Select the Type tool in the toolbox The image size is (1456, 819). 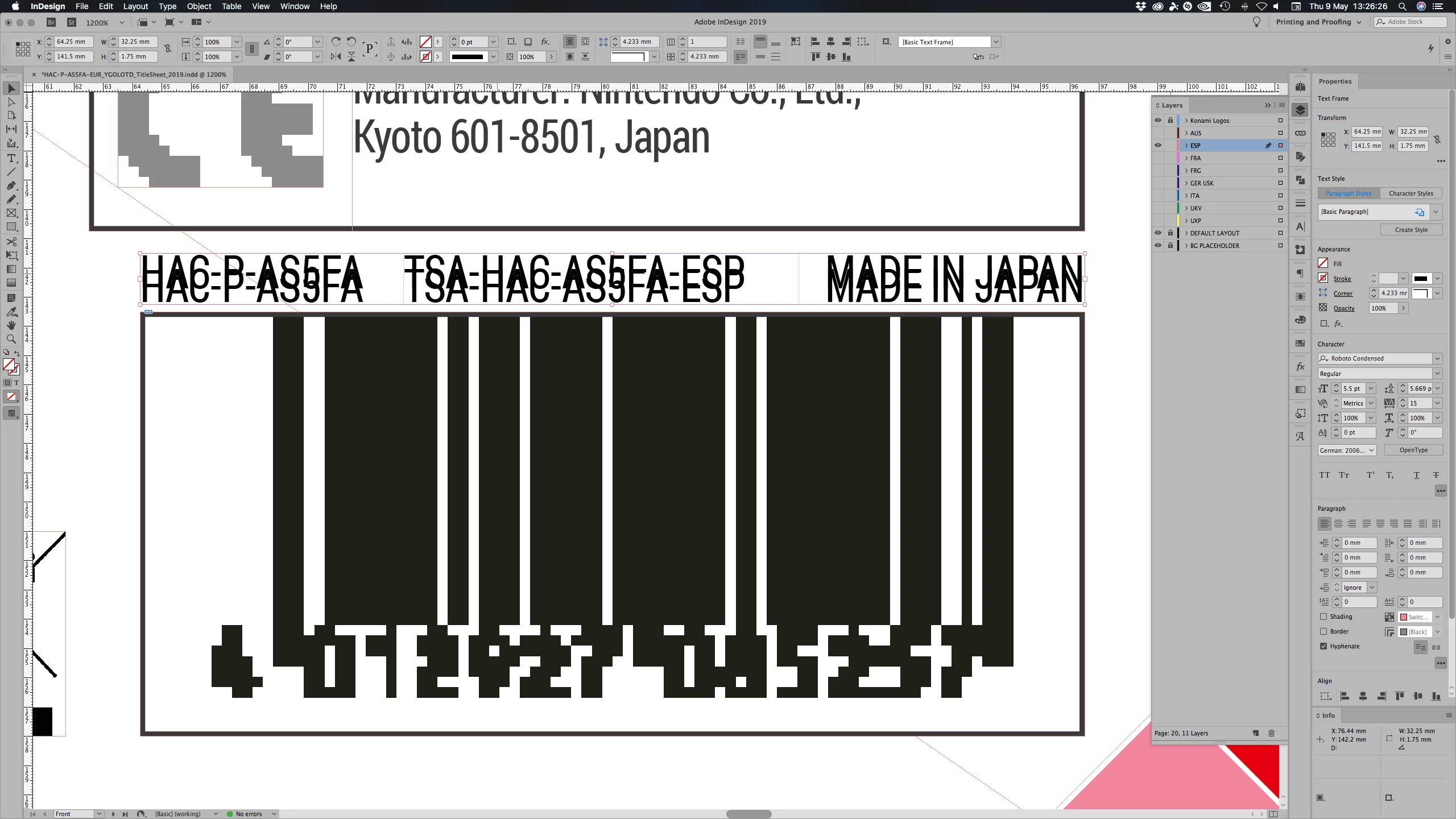pos(11,158)
